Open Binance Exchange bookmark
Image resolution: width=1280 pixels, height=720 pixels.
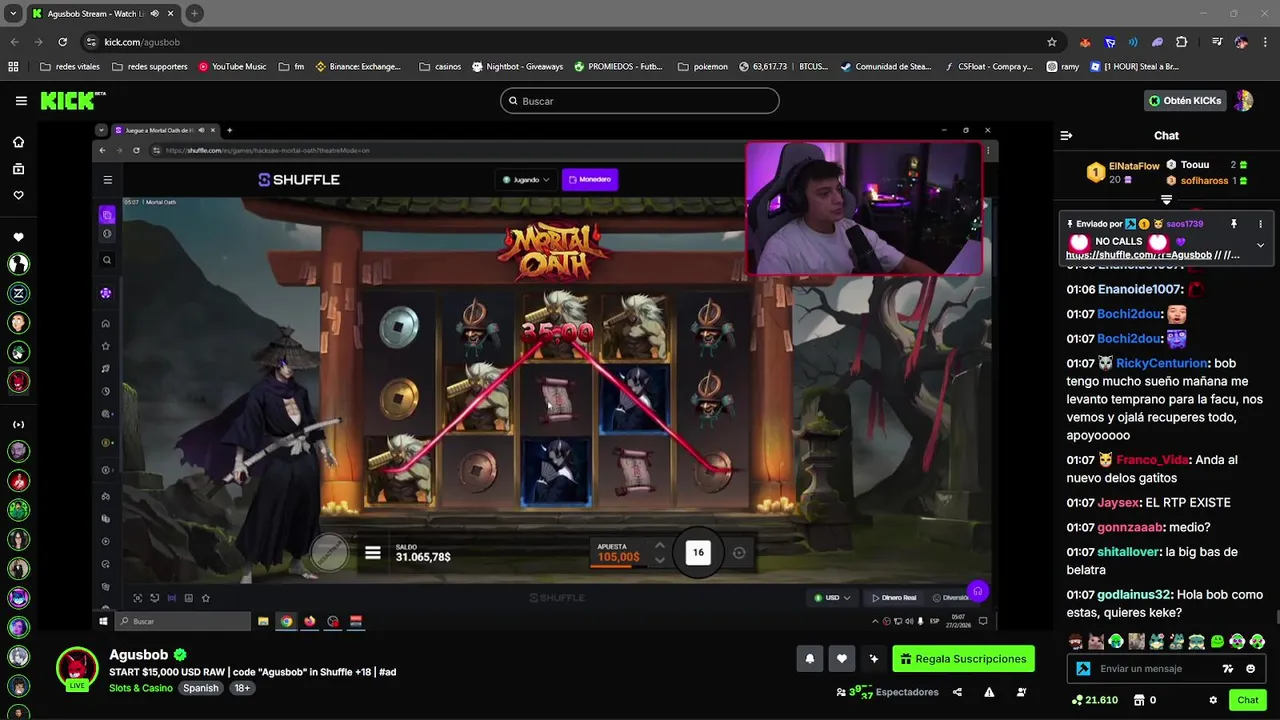pos(358,67)
